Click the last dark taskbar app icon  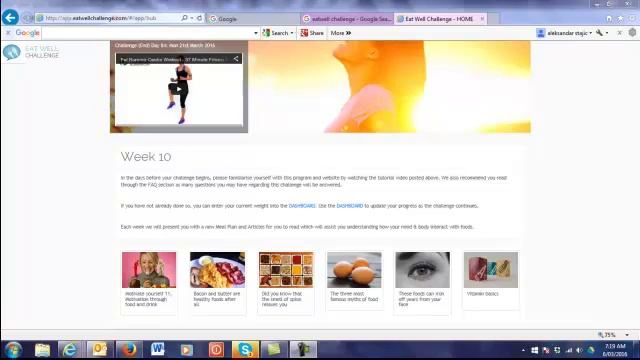pyautogui.click(x=303, y=350)
